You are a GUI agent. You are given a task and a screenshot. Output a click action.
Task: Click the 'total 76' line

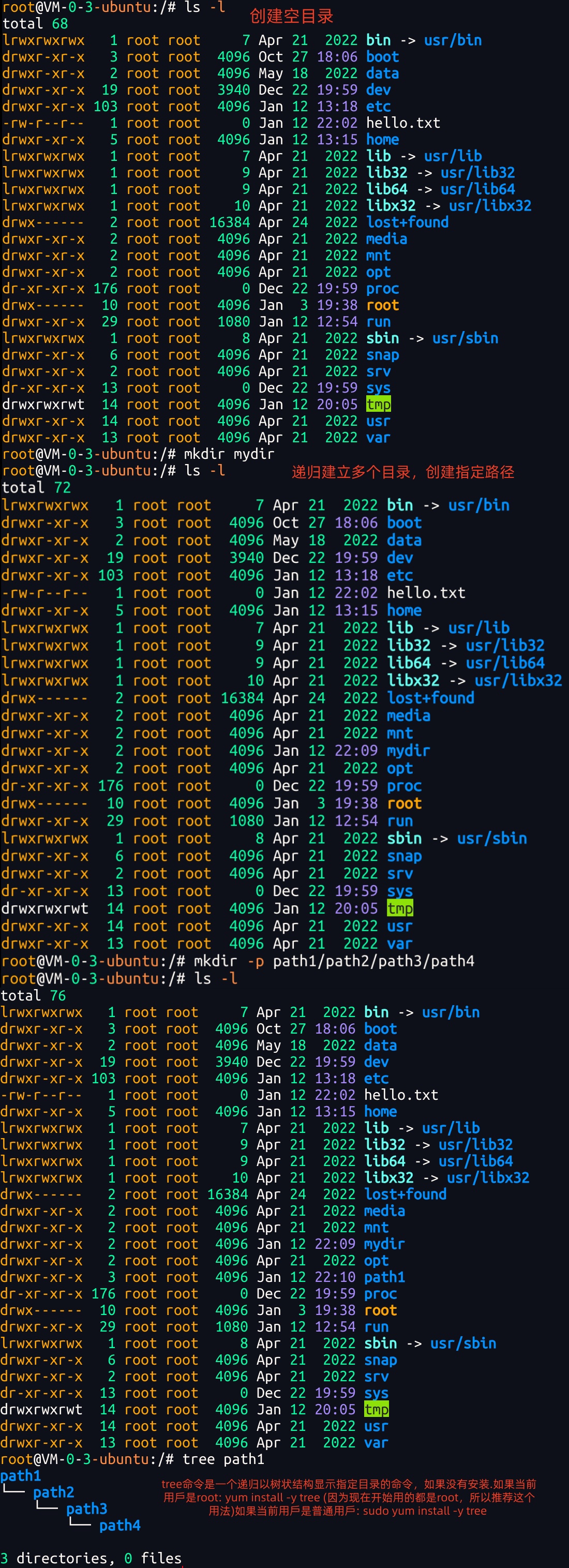click(x=34, y=995)
